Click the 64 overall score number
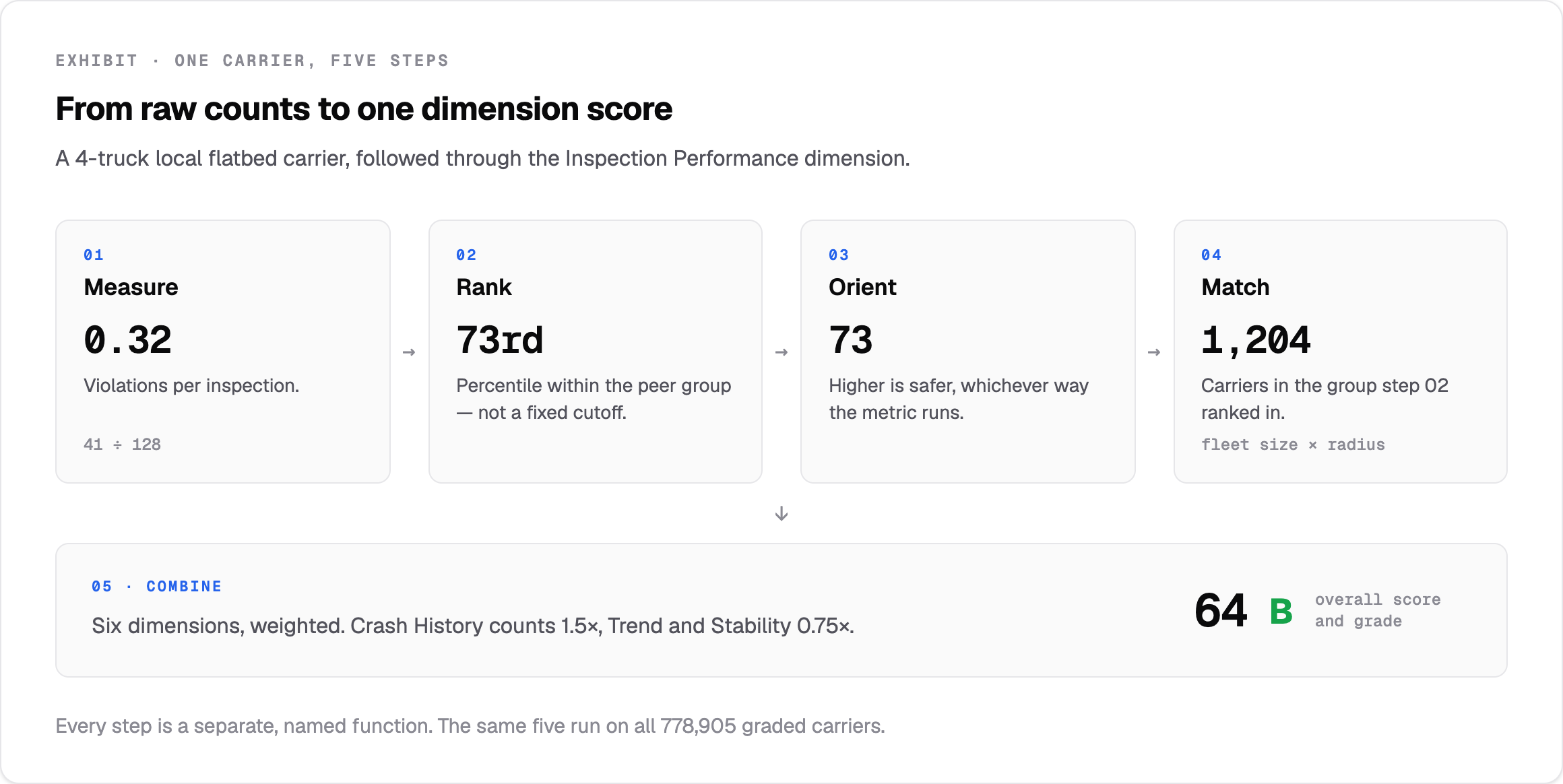Viewport: 1563px width, 784px height. [x=1221, y=610]
